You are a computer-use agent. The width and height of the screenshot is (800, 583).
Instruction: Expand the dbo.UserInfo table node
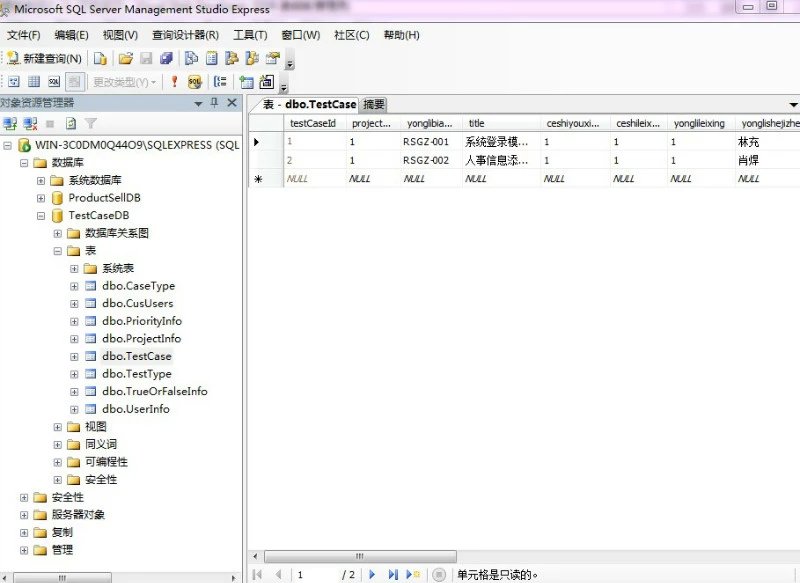click(74, 410)
